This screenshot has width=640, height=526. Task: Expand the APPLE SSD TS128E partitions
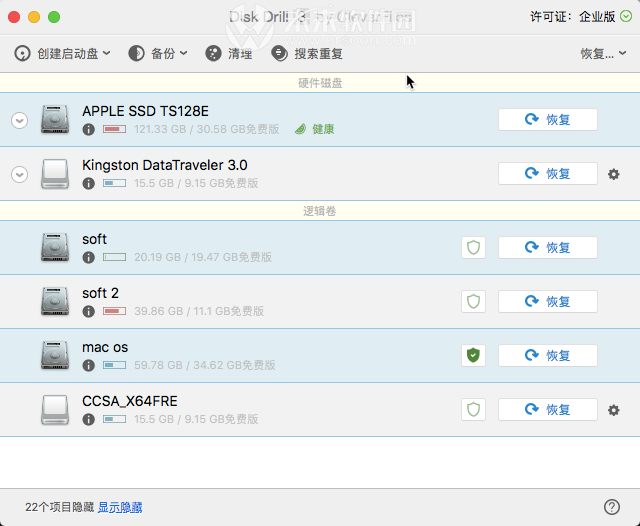(x=20, y=120)
